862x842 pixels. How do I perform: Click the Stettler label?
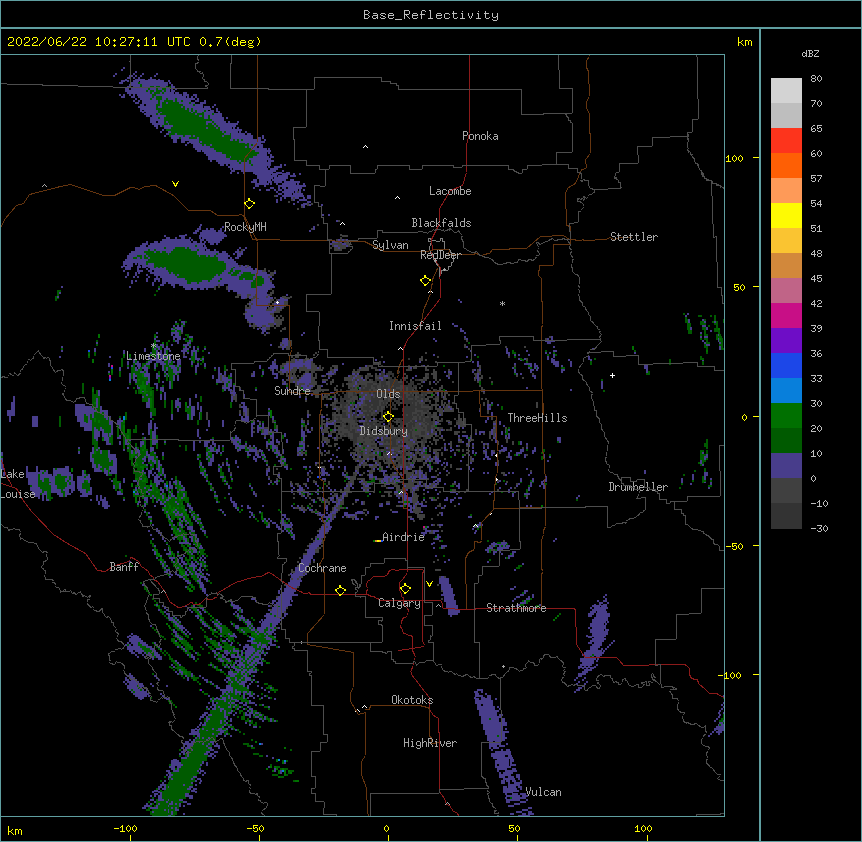tap(634, 237)
